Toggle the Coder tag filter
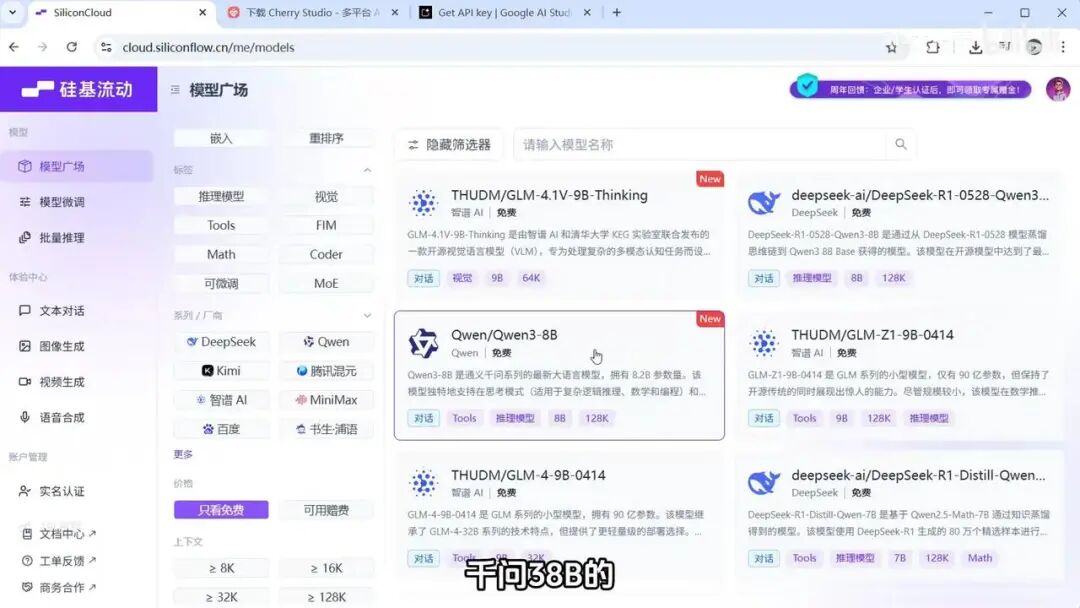The width and height of the screenshot is (1080, 608). 326,254
